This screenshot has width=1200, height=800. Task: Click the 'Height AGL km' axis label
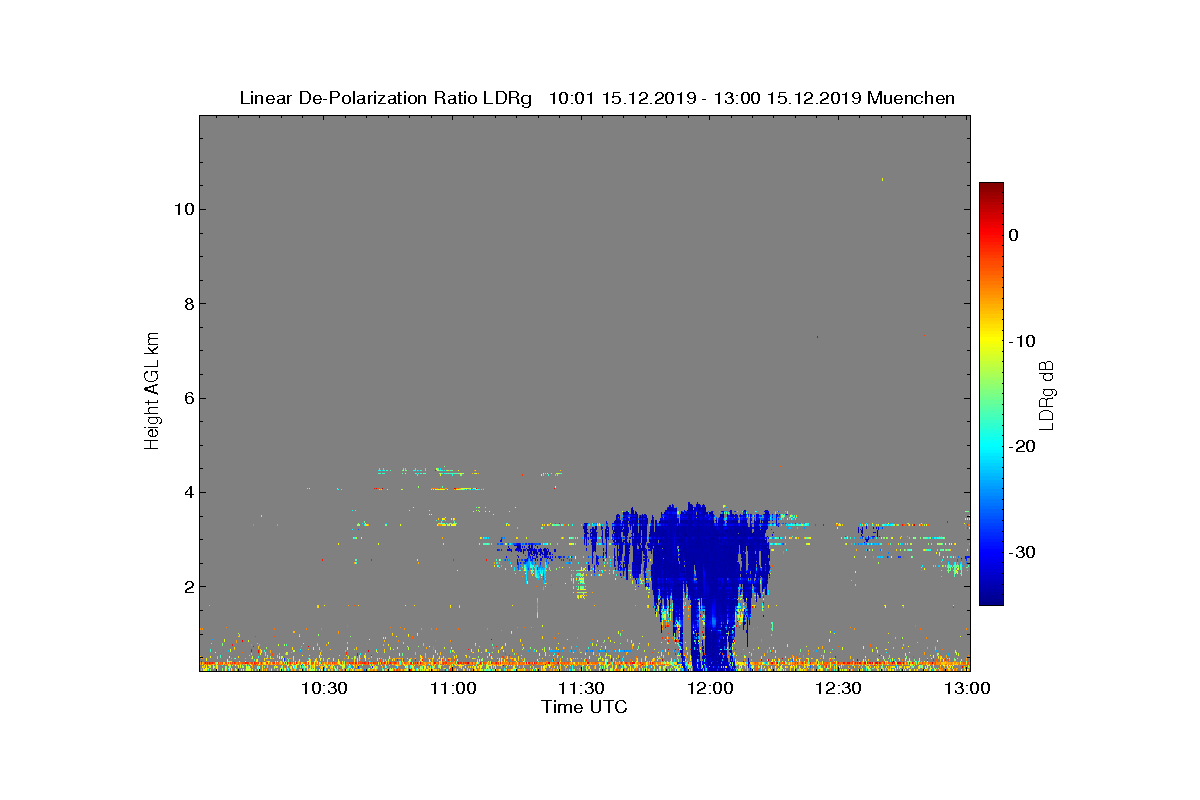tap(152, 391)
